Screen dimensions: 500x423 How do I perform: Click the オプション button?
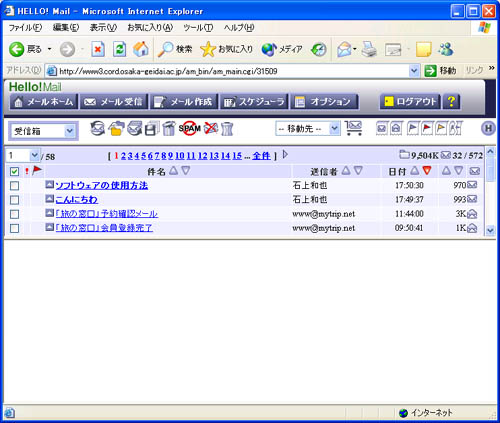coord(324,102)
